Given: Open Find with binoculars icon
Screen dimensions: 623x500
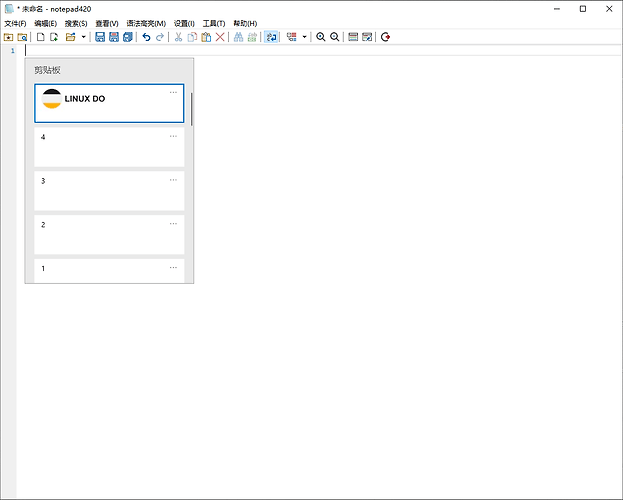Looking at the screenshot, I should tap(238, 37).
